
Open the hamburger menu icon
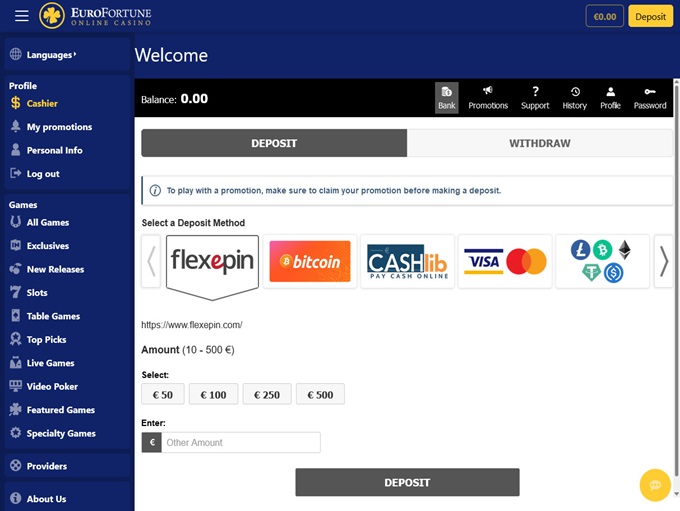(22, 16)
